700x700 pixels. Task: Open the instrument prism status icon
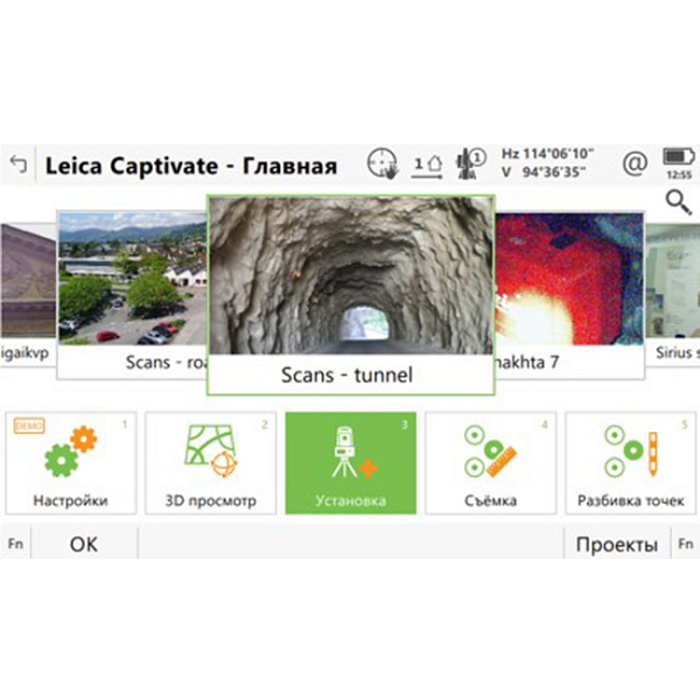471,164
